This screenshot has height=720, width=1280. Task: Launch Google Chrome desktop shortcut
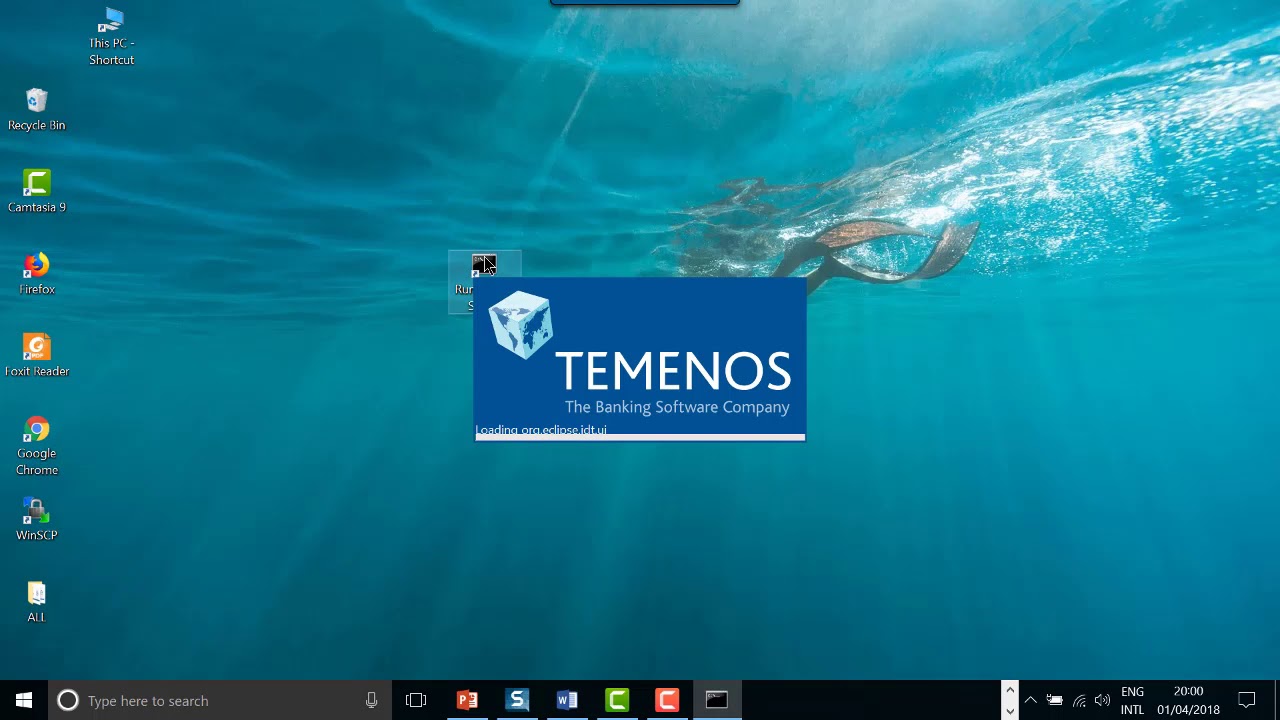pyautogui.click(x=37, y=446)
